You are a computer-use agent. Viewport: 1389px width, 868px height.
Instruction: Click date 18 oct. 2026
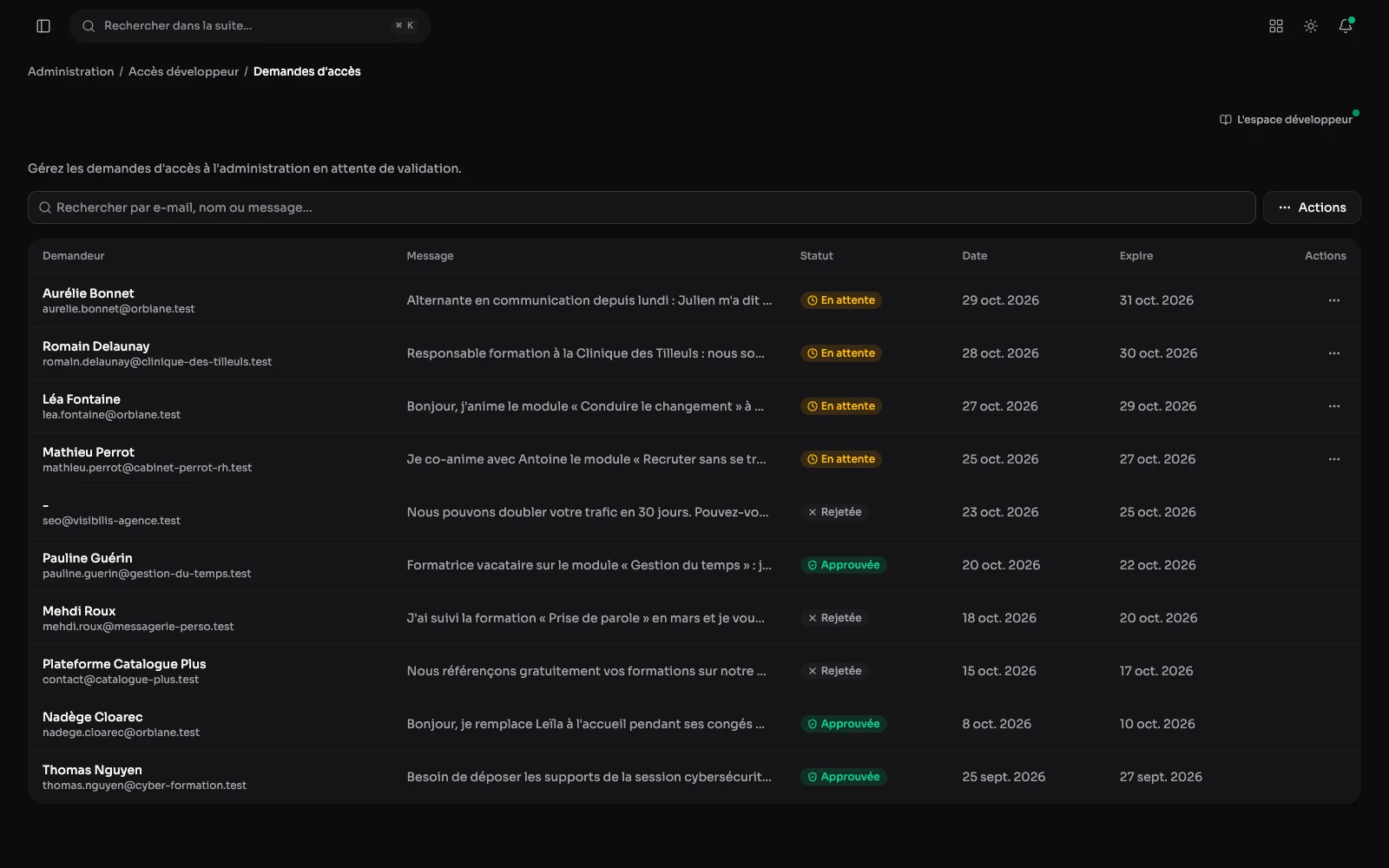tap(999, 618)
